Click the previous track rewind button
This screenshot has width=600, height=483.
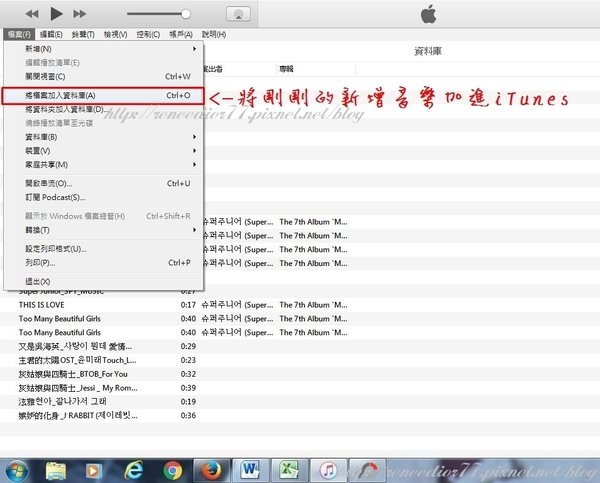pyautogui.click(x=32, y=14)
